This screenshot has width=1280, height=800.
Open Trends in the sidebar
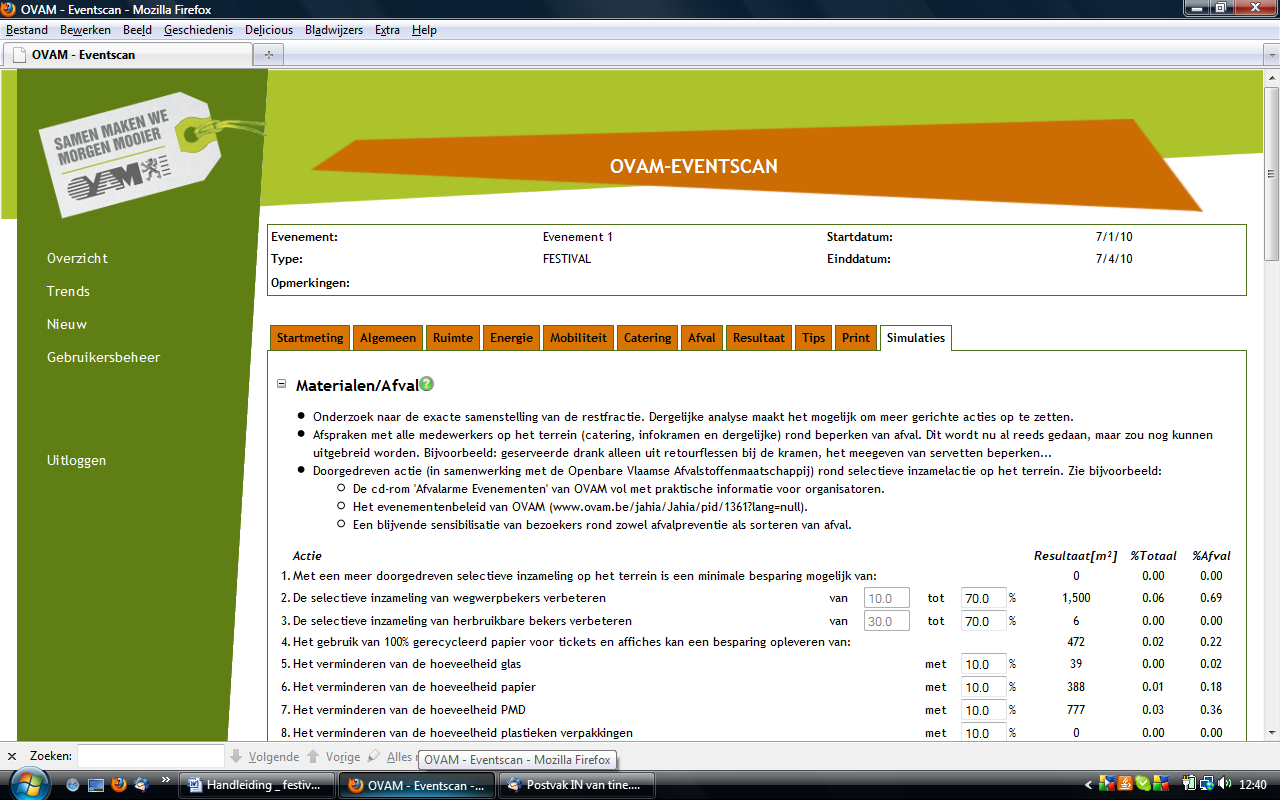click(x=68, y=291)
